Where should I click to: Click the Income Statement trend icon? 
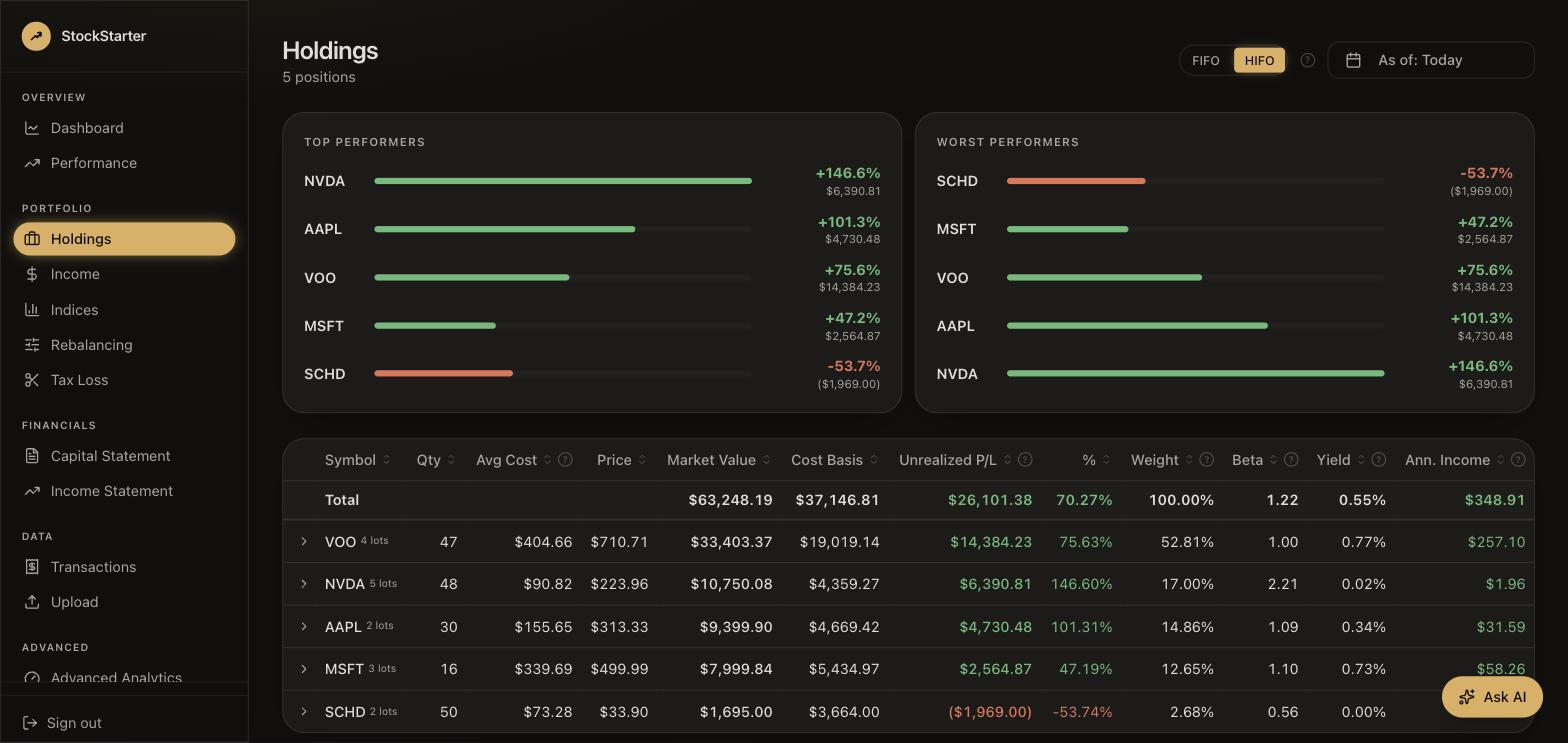click(x=32, y=491)
